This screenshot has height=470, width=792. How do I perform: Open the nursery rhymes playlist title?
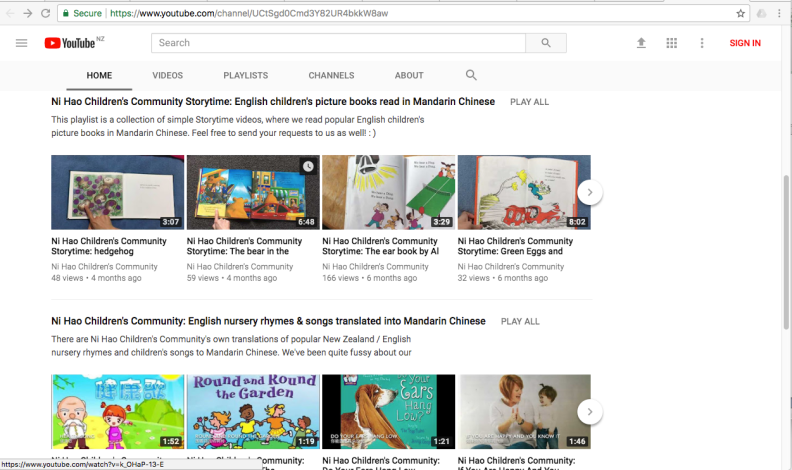(x=268, y=321)
